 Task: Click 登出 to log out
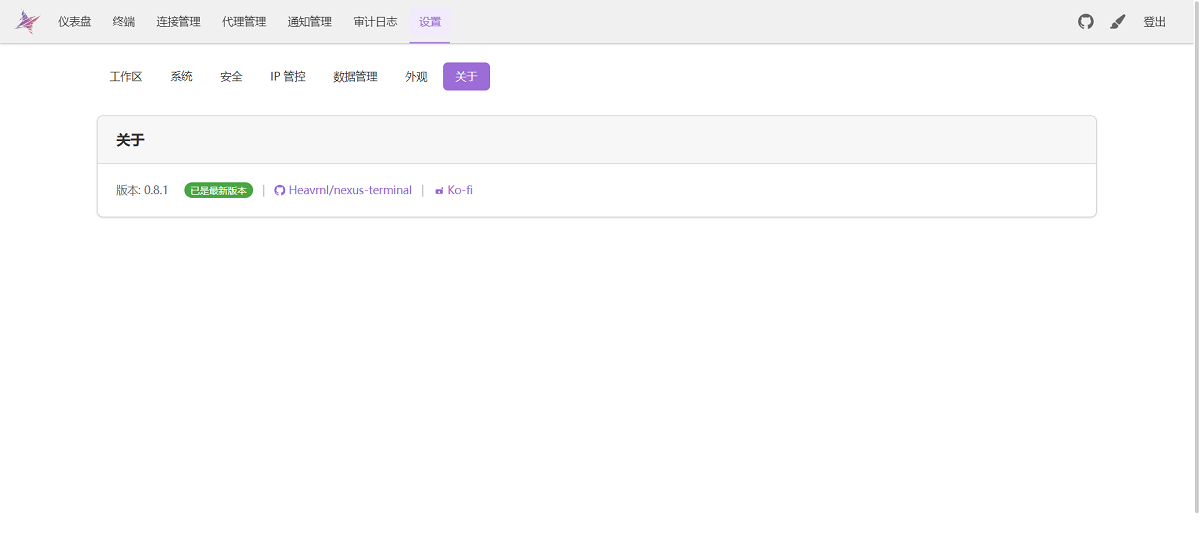1154,22
